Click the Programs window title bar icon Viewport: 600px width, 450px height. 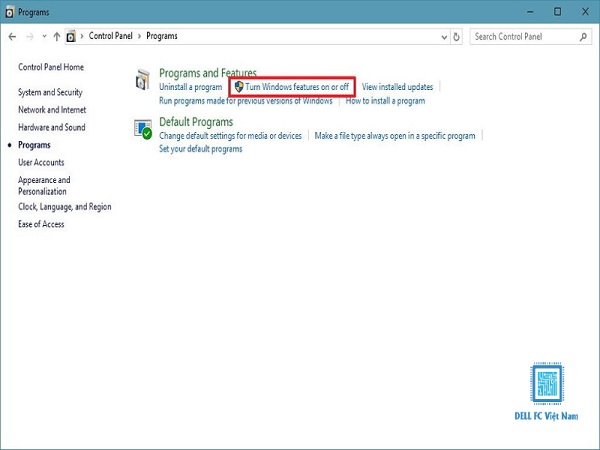[x=10, y=12]
